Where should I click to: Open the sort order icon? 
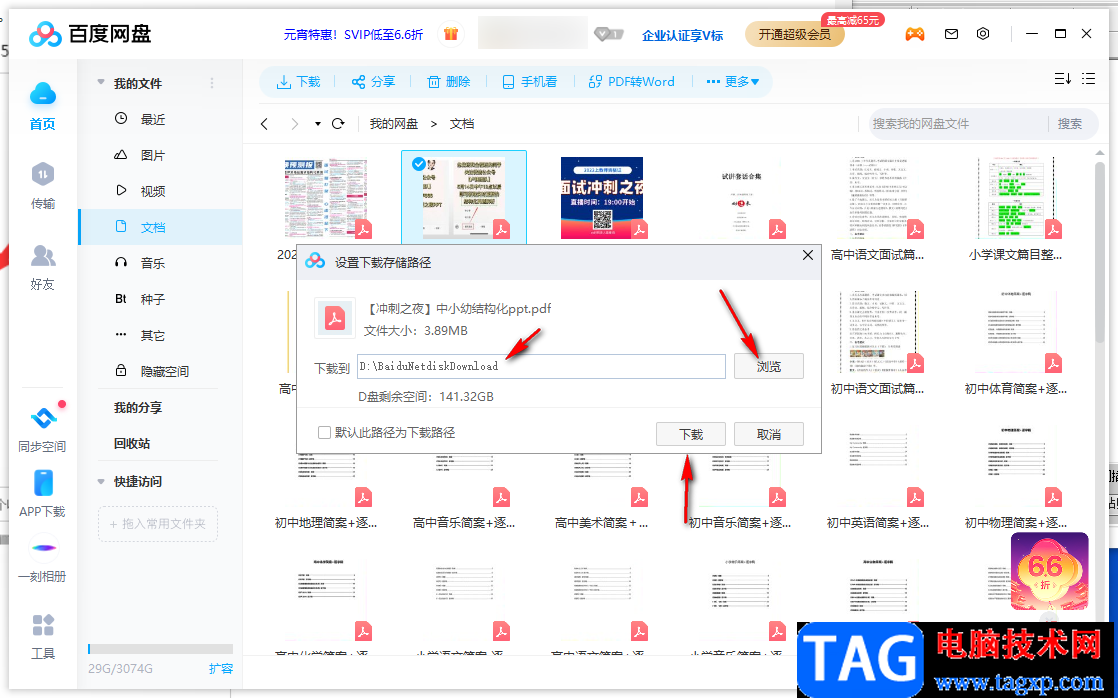pyautogui.click(x=1062, y=78)
